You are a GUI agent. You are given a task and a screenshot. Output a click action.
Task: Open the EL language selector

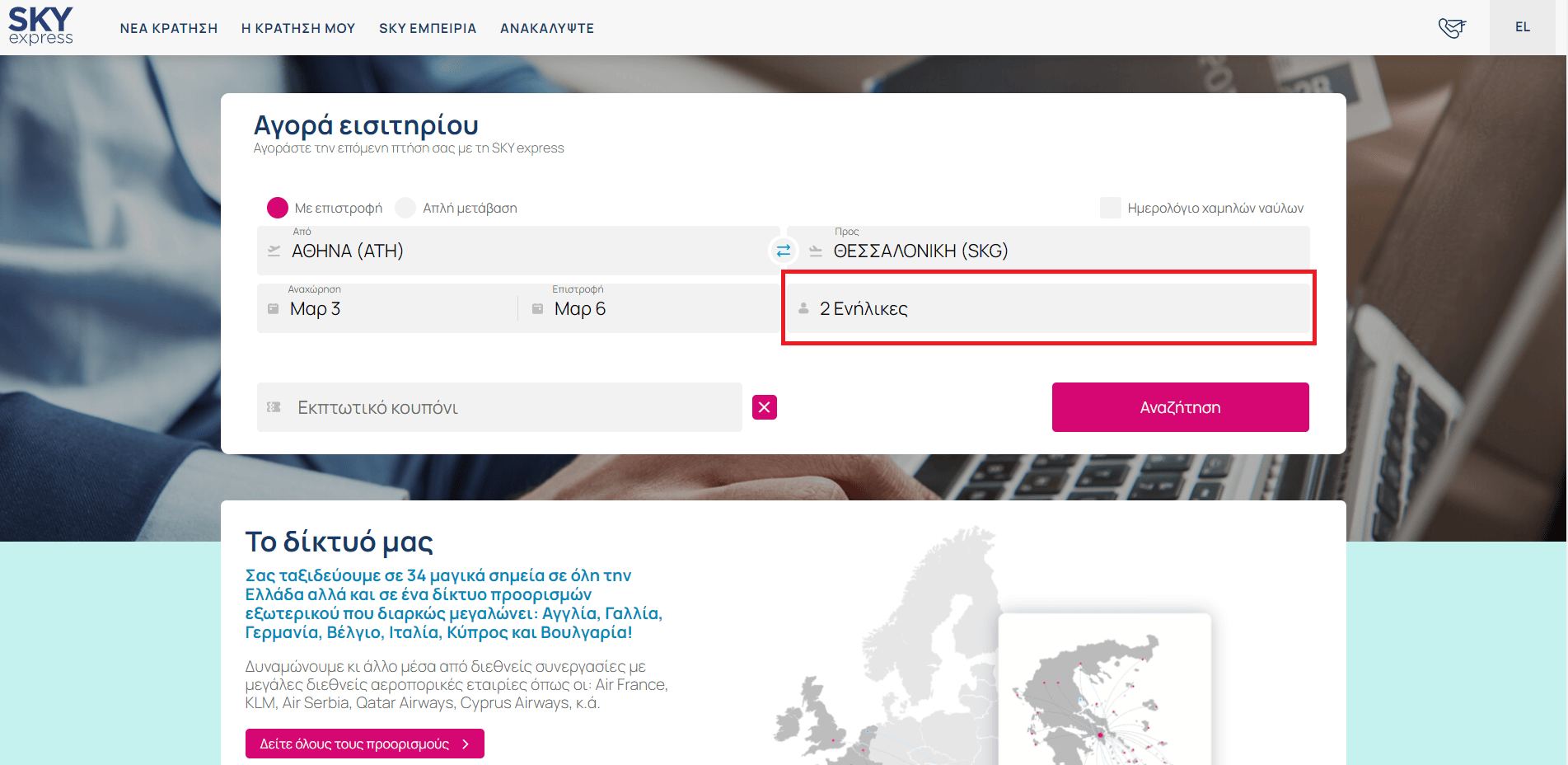(1523, 27)
